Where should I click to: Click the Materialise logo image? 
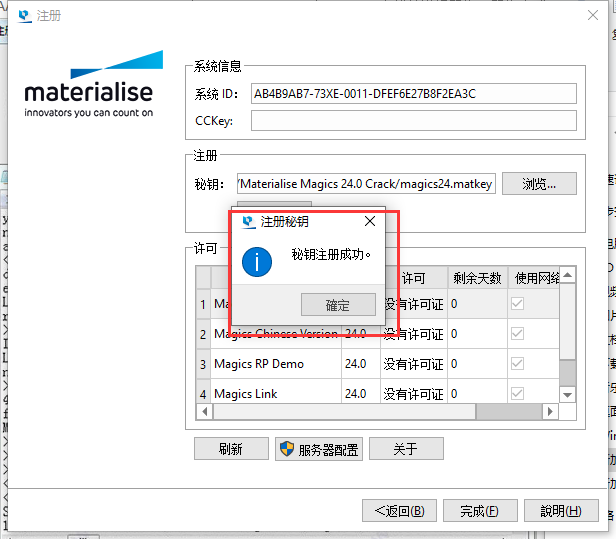pyautogui.click(x=94, y=84)
